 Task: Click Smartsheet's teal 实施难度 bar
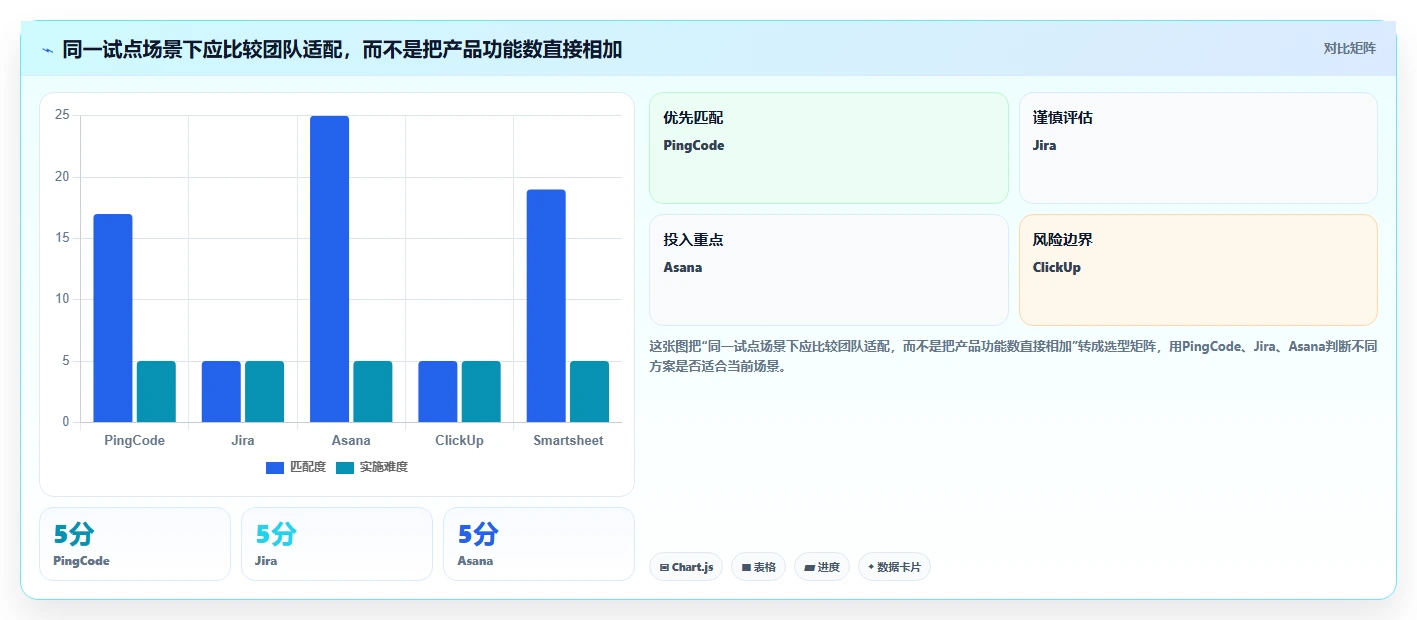[x=589, y=391]
